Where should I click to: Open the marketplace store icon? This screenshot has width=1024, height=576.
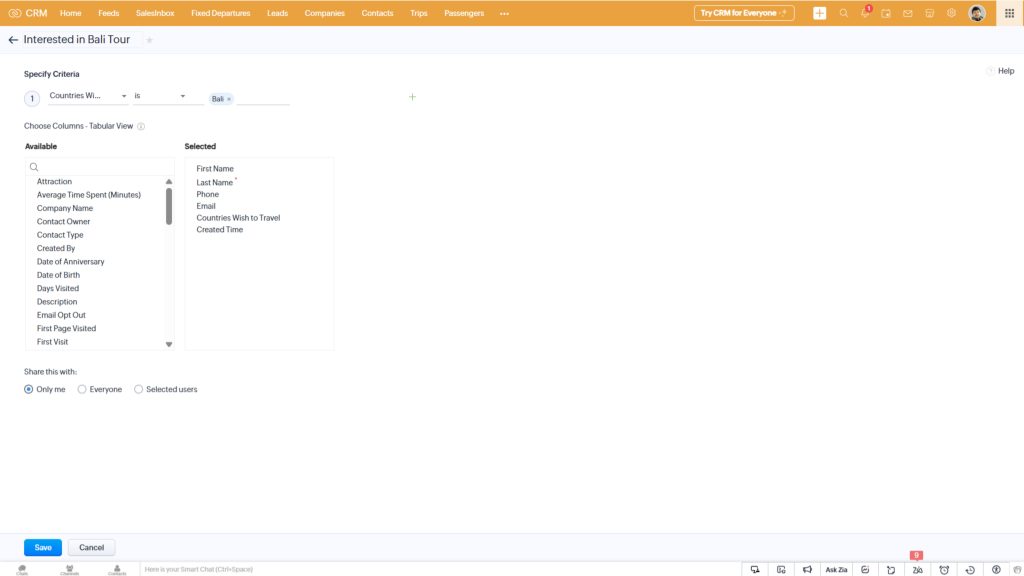[x=929, y=13]
